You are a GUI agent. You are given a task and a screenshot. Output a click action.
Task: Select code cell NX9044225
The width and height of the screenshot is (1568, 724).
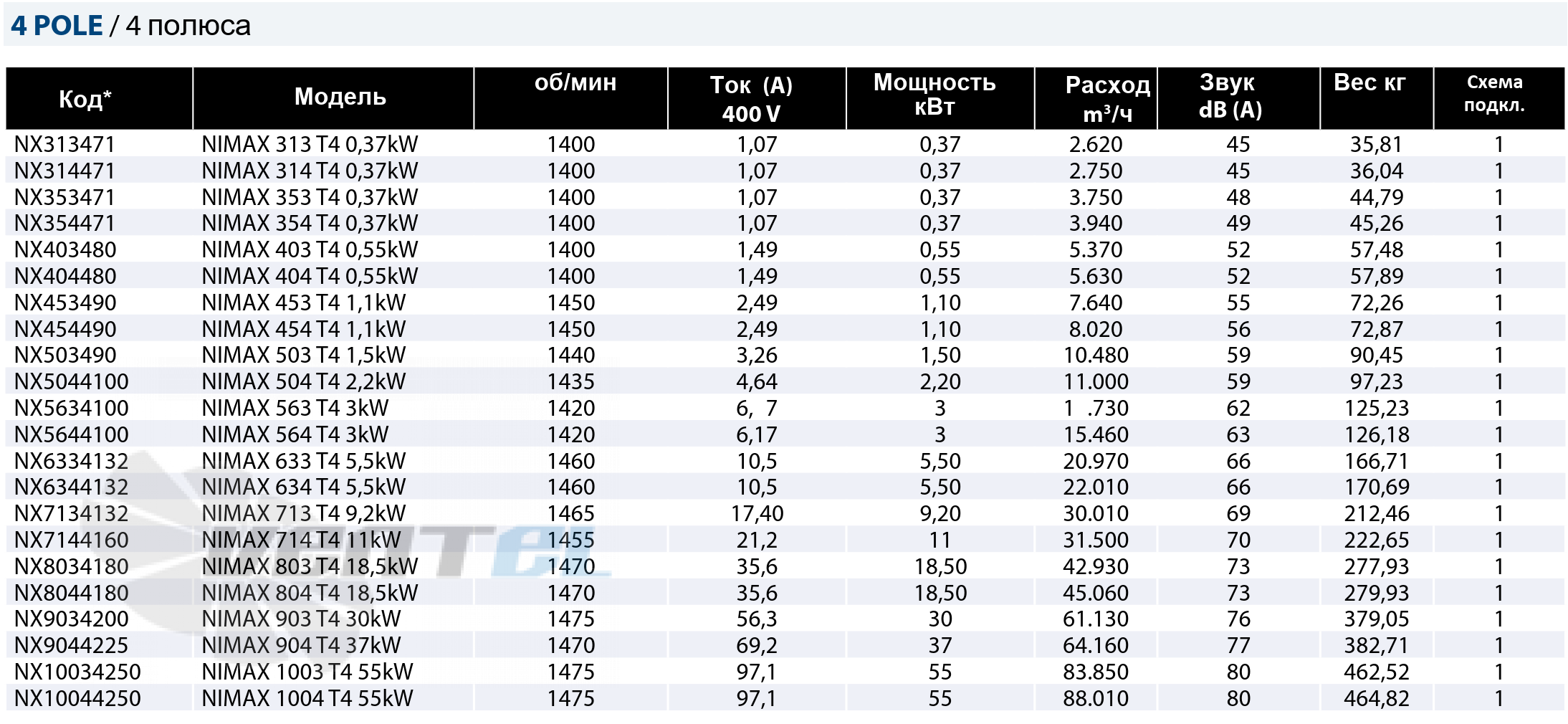point(72,645)
